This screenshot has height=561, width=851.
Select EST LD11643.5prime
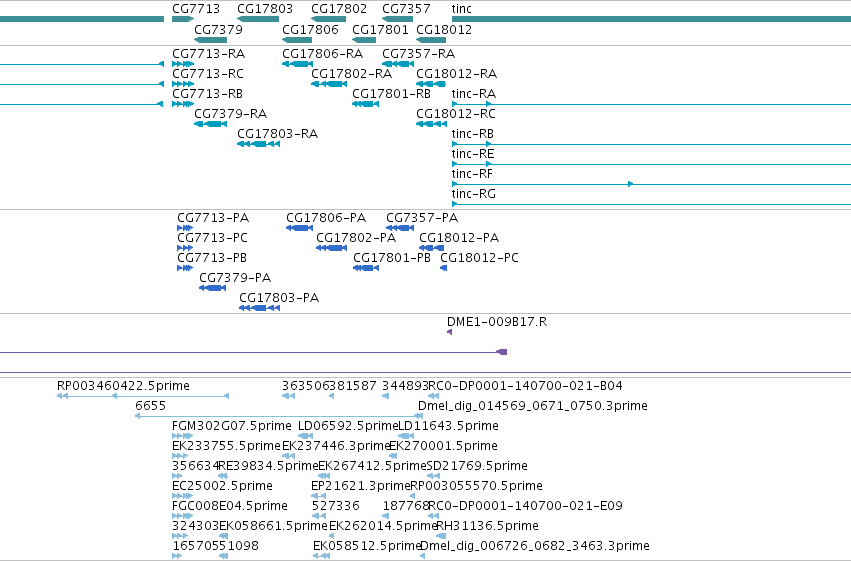[x=406, y=436]
